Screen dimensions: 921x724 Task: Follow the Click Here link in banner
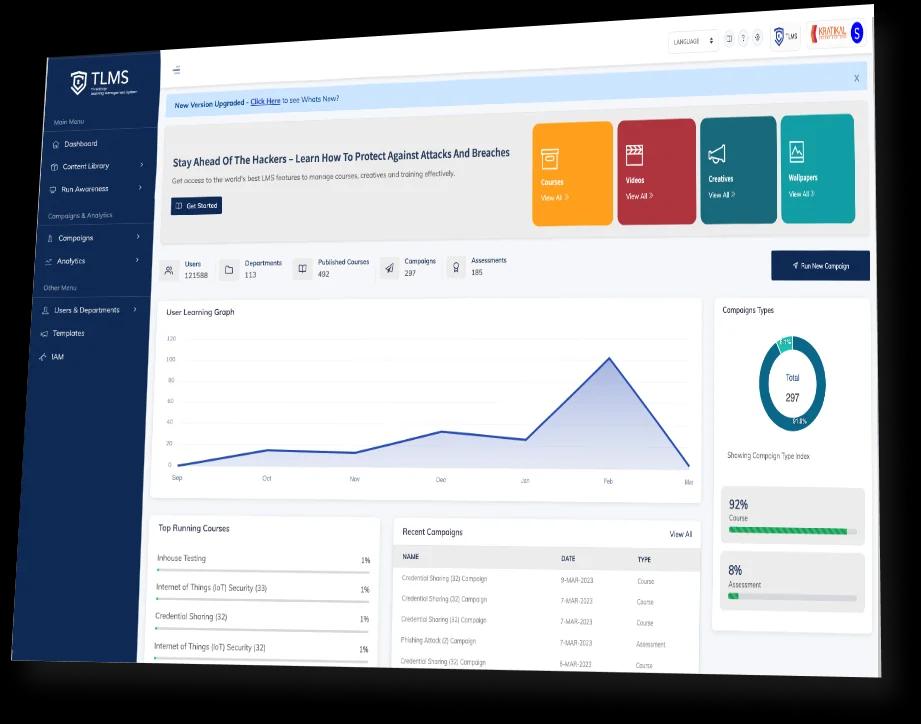pyautogui.click(x=265, y=102)
